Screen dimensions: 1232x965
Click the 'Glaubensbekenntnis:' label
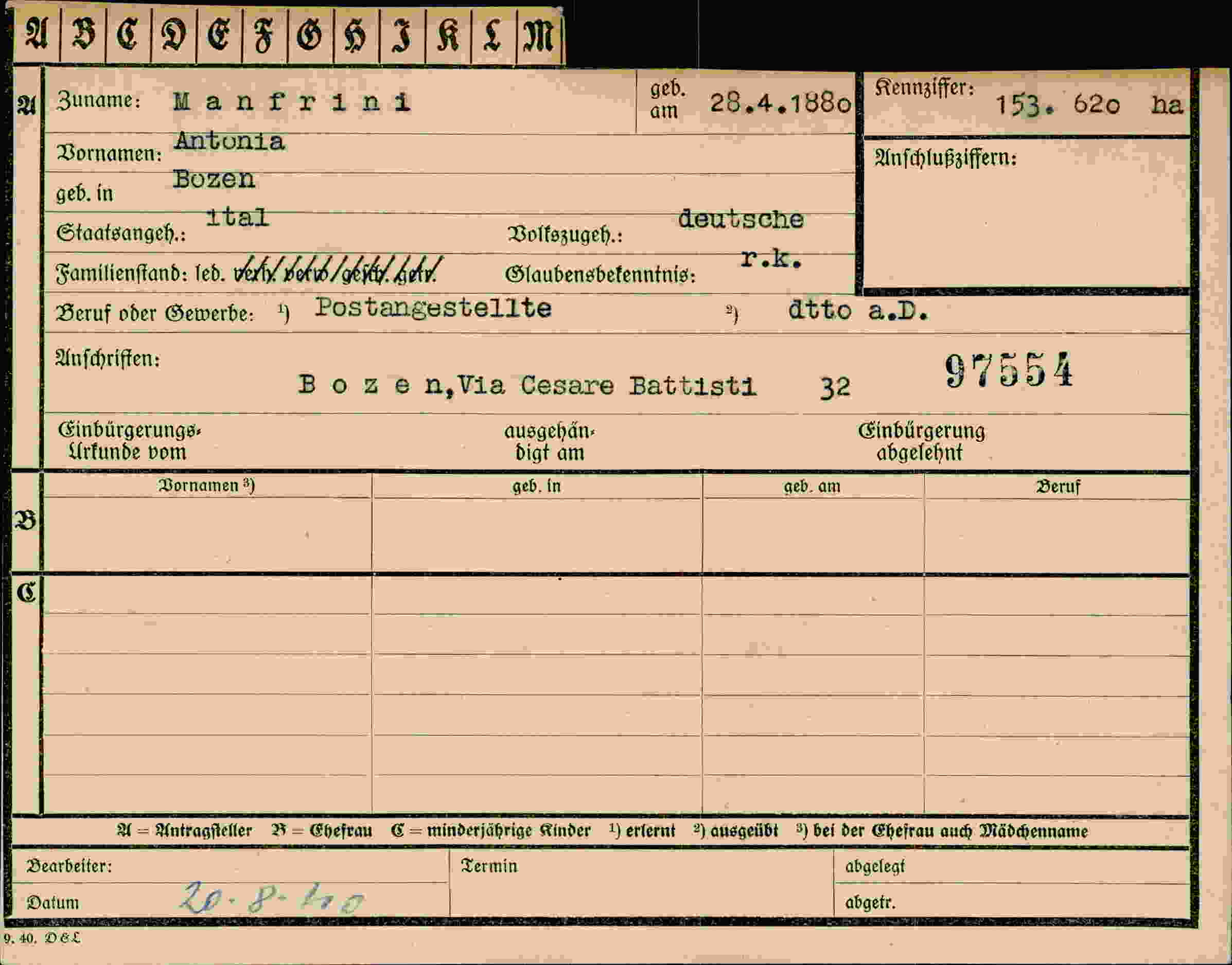pos(600,275)
